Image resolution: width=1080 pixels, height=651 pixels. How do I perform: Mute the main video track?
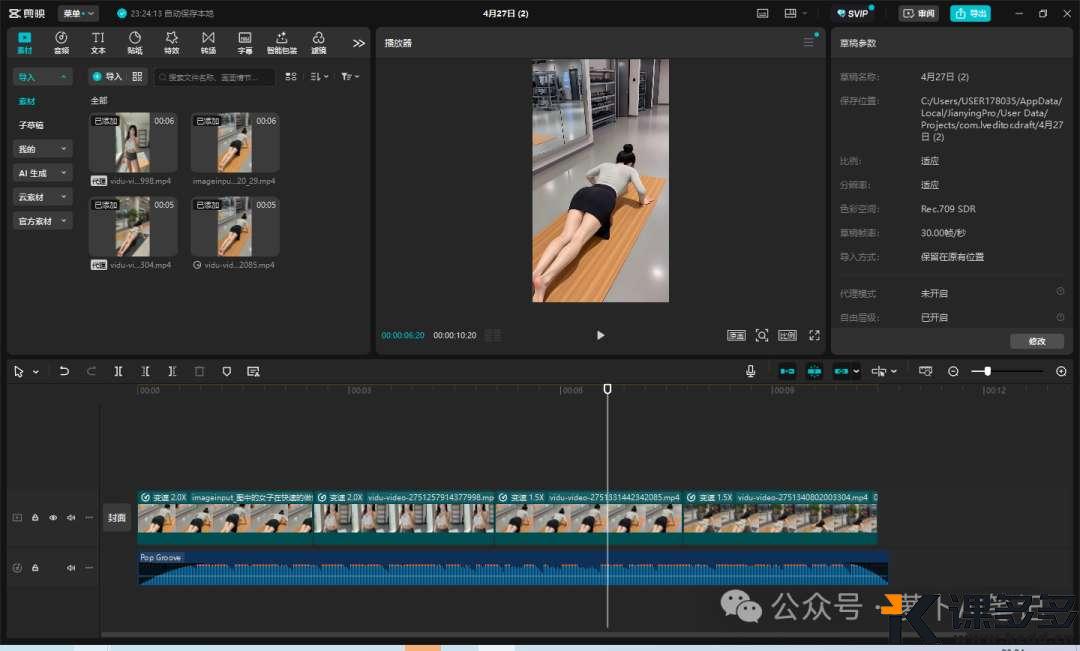(71, 517)
